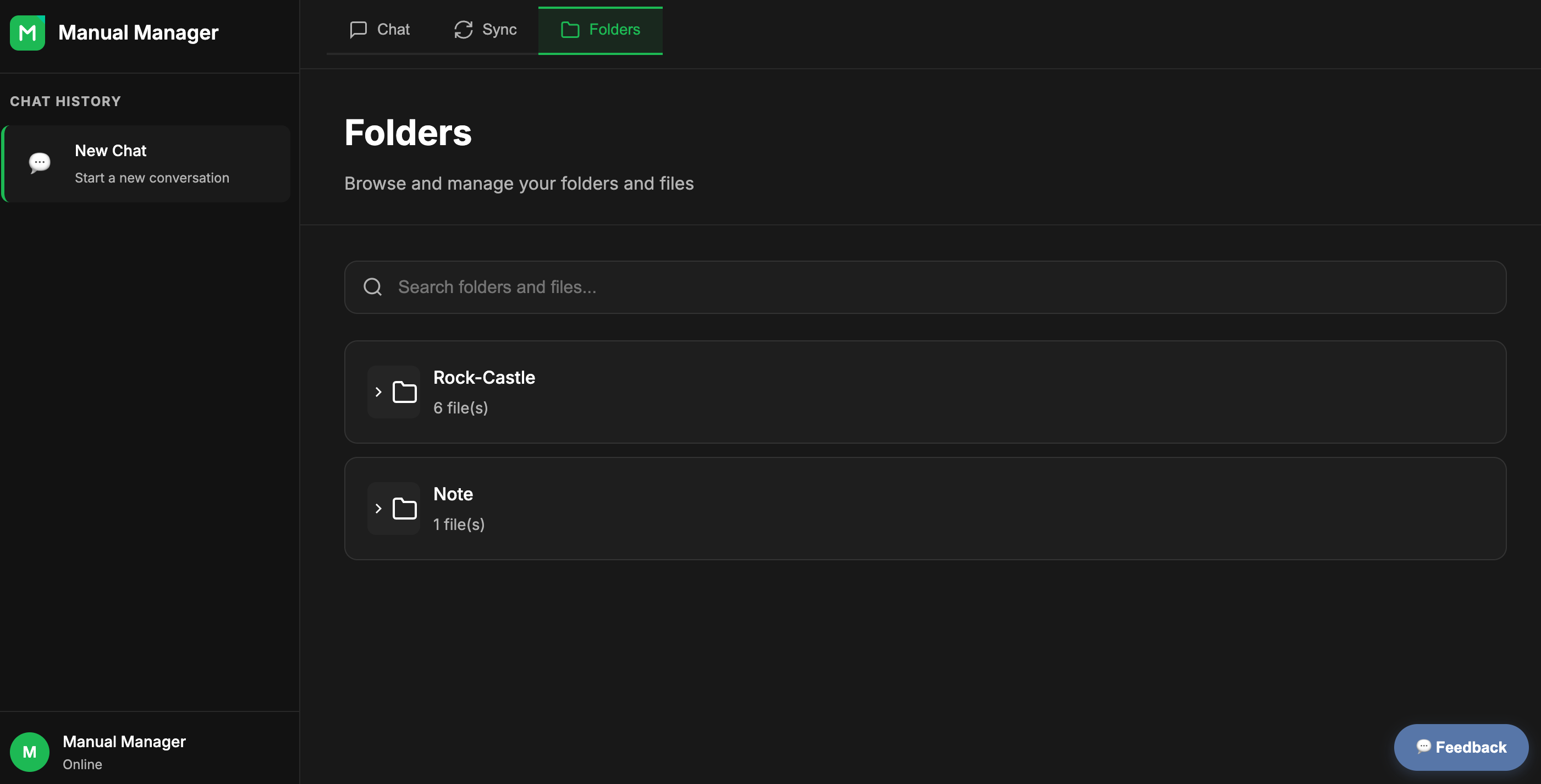
Task: Click the Manual Manager avatar at bottom left
Action: click(29, 752)
